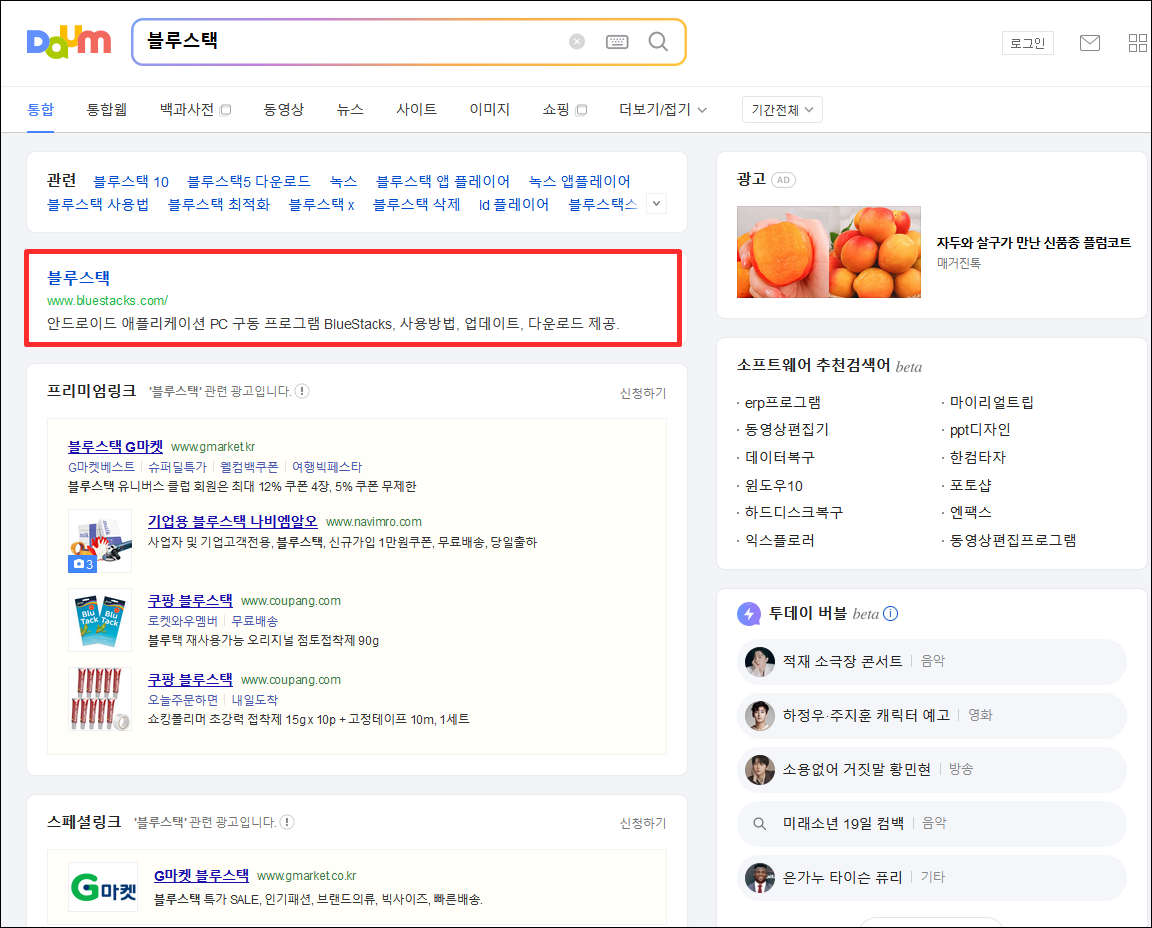Click related search 블루스택5 다운로드
Image resolution: width=1152 pixels, height=928 pixels.
pyautogui.click(x=248, y=181)
